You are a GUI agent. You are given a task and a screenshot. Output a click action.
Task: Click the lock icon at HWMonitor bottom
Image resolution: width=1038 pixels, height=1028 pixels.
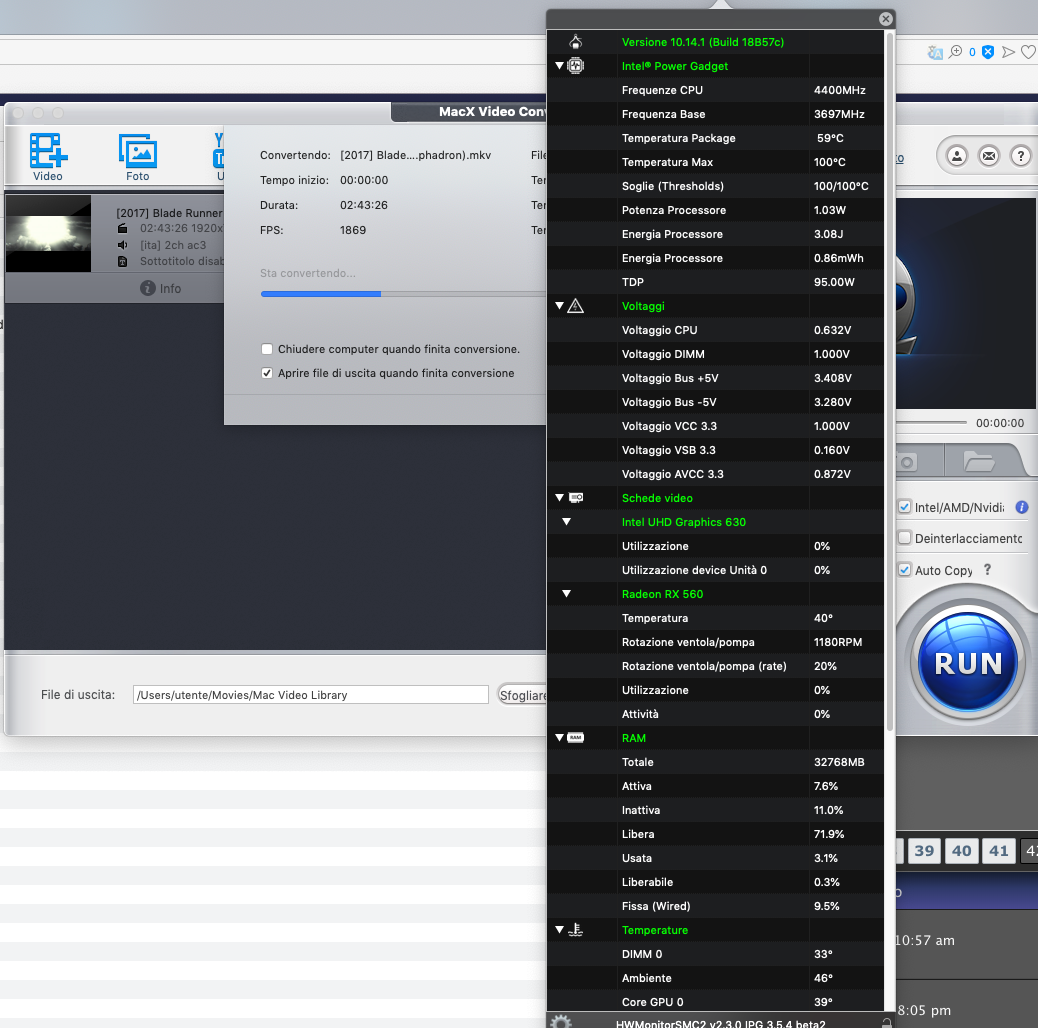click(886, 1023)
